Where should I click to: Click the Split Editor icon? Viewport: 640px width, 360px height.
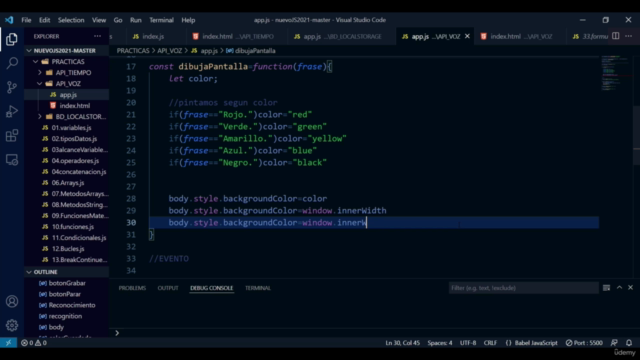tap(616, 36)
